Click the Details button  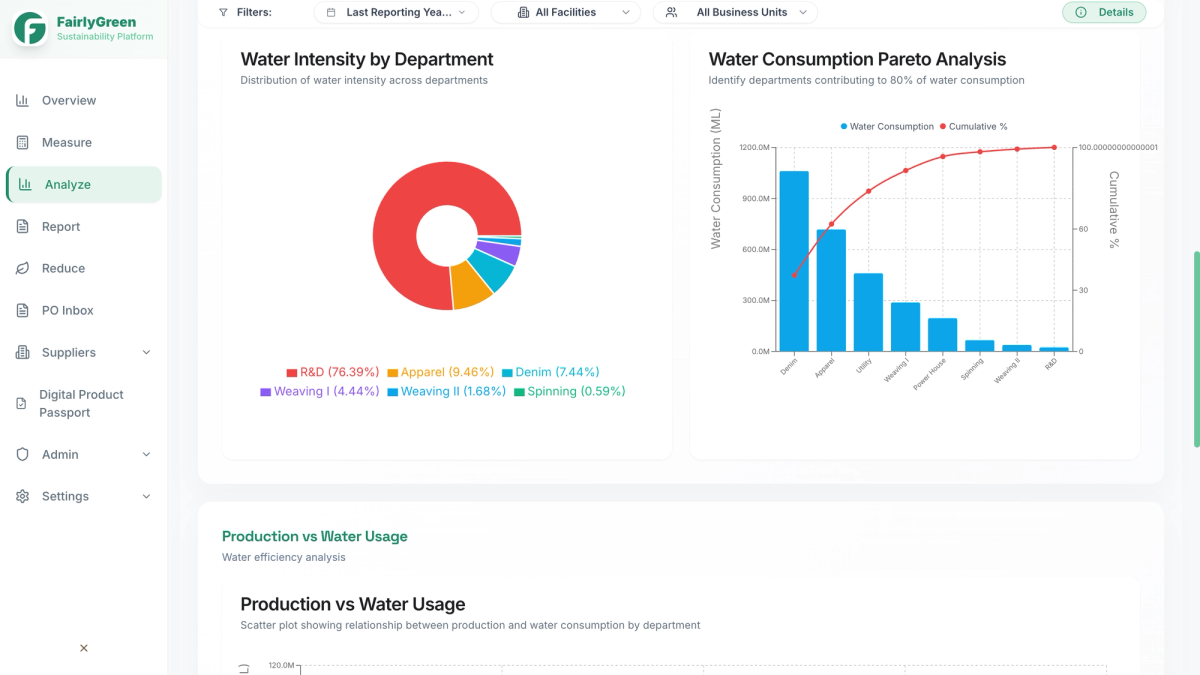(x=1104, y=12)
